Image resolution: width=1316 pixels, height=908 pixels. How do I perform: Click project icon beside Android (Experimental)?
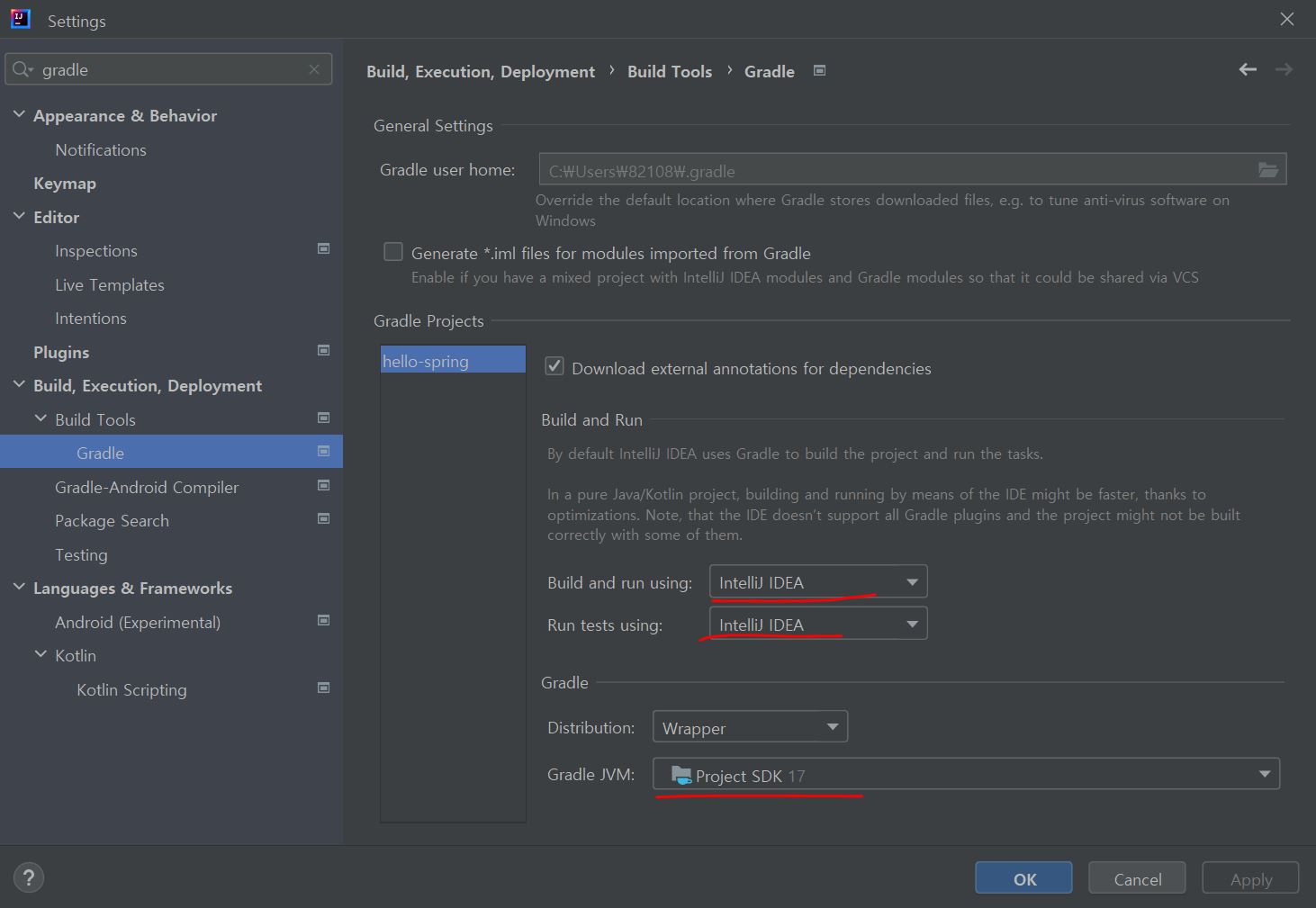[324, 620]
